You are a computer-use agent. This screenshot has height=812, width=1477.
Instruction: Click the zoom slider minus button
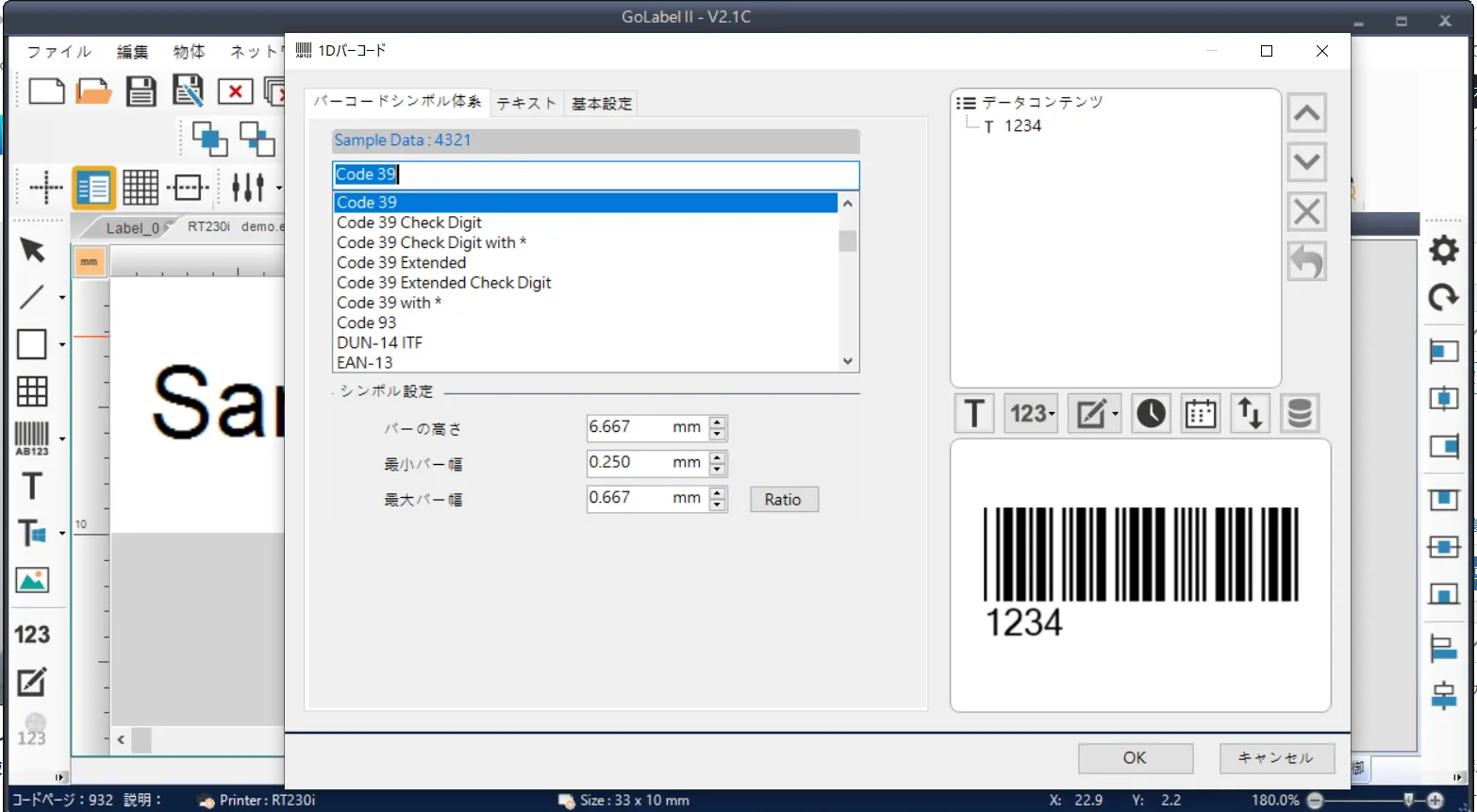1315,801
